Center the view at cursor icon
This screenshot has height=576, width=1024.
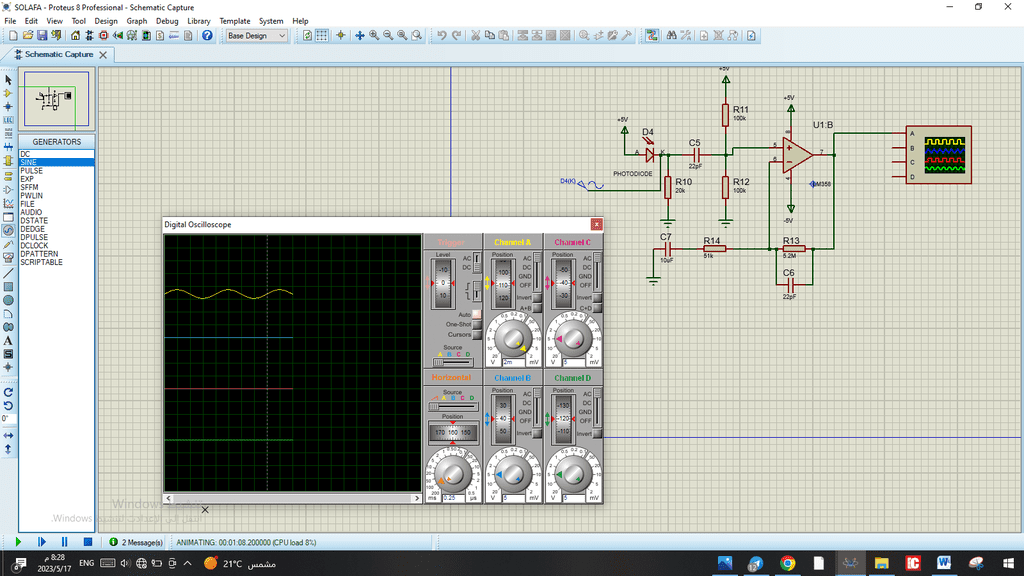(x=360, y=36)
